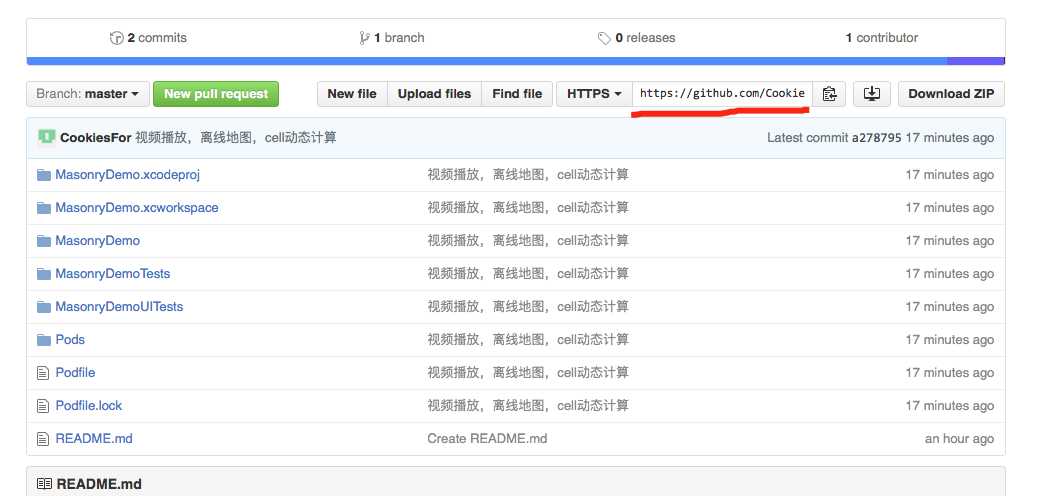
Task: Open the Pods folder
Action: (x=70, y=339)
